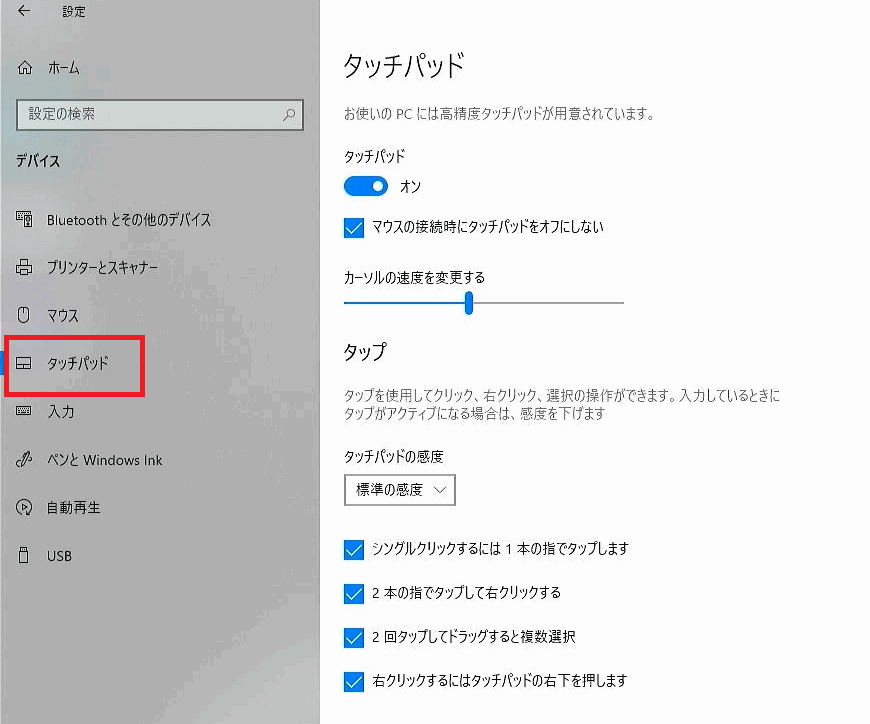Click the タッチパッドの感度 label
The height and width of the screenshot is (724, 870).
pos(394,457)
